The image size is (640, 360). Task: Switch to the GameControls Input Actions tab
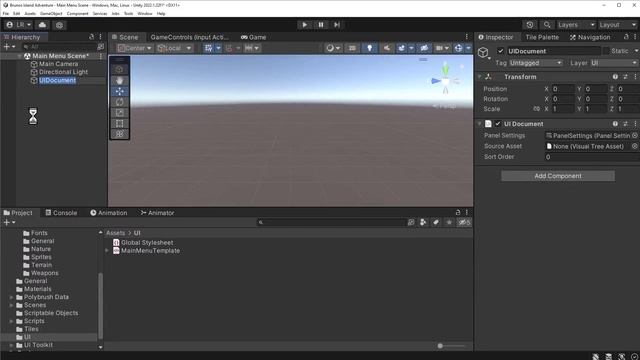189,37
